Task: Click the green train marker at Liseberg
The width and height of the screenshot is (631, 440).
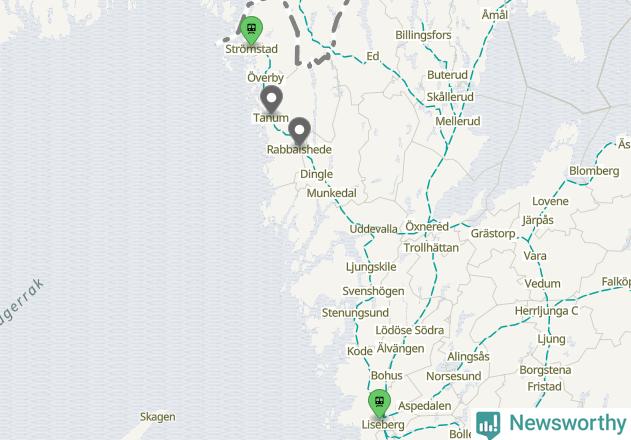Action: point(379,403)
